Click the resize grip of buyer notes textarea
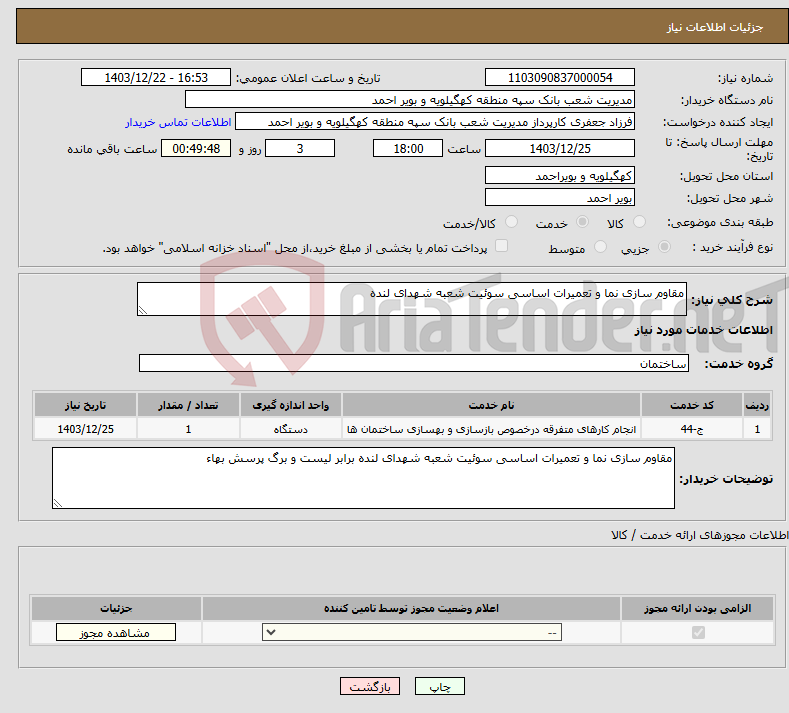 tap(58, 503)
